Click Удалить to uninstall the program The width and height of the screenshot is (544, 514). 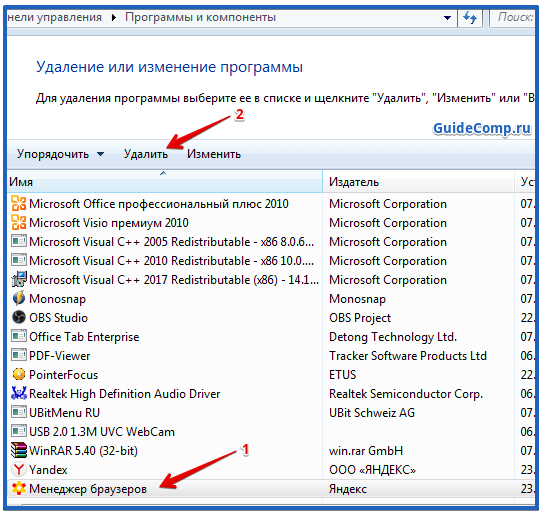tap(146, 154)
